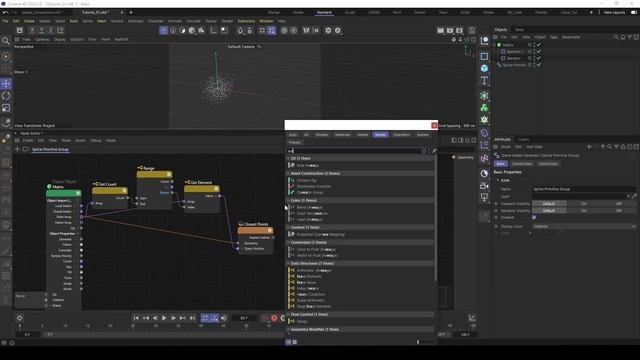The width and height of the screenshot is (640, 360).
Task: Set Viewport Visibility to On
Action: tap(584, 203)
